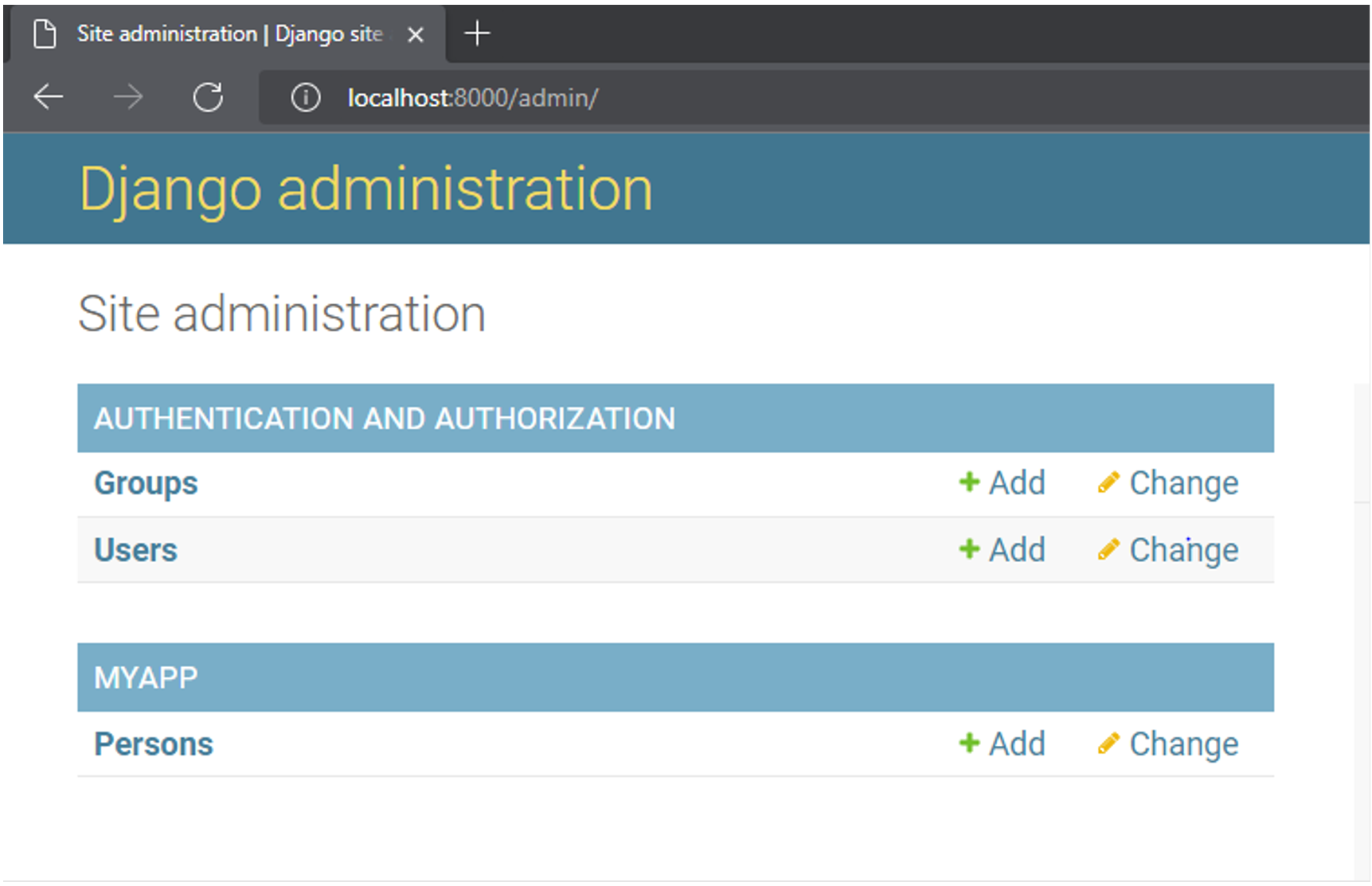This screenshot has height=886, width=1372.
Task: Open the Users model link
Action: [135, 550]
